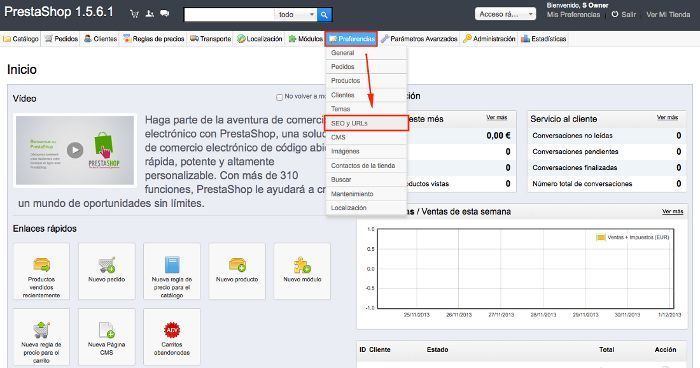Click the speech bubble messages icon in header

click(x=165, y=14)
